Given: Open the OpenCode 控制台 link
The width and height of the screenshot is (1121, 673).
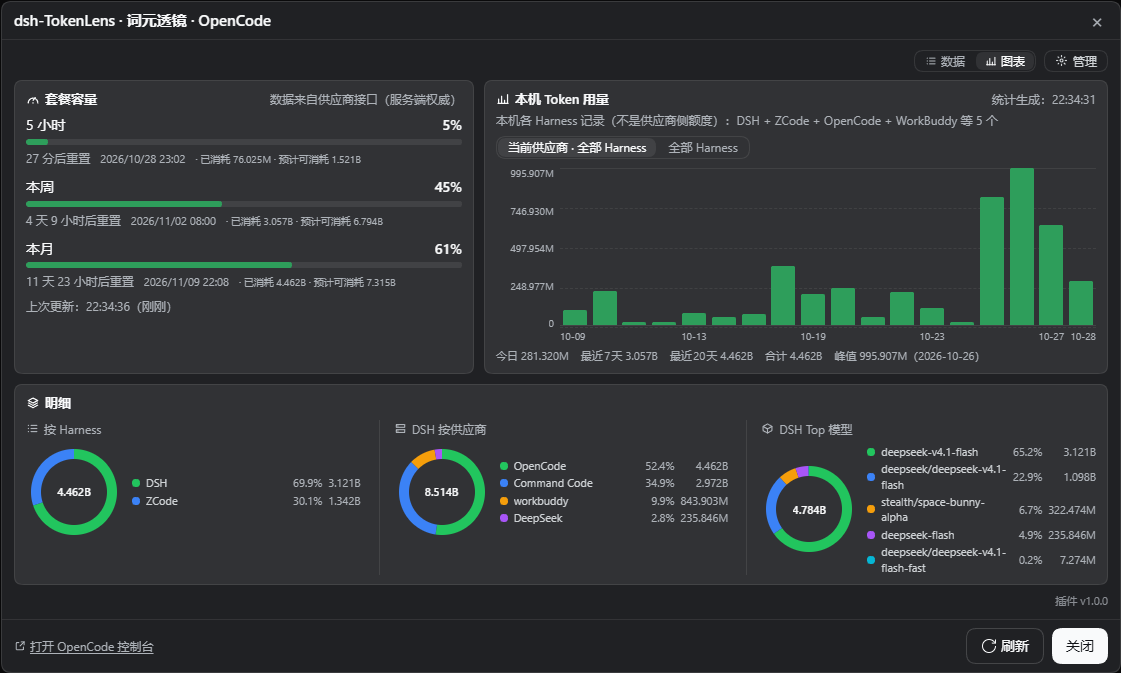Looking at the screenshot, I should pyautogui.click(x=92, y=647).
